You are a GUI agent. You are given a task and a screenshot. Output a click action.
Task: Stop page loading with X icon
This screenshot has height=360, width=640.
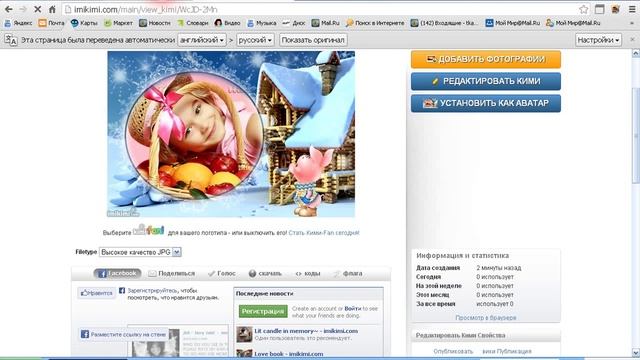pyautogui.click(x=38, y=9)
